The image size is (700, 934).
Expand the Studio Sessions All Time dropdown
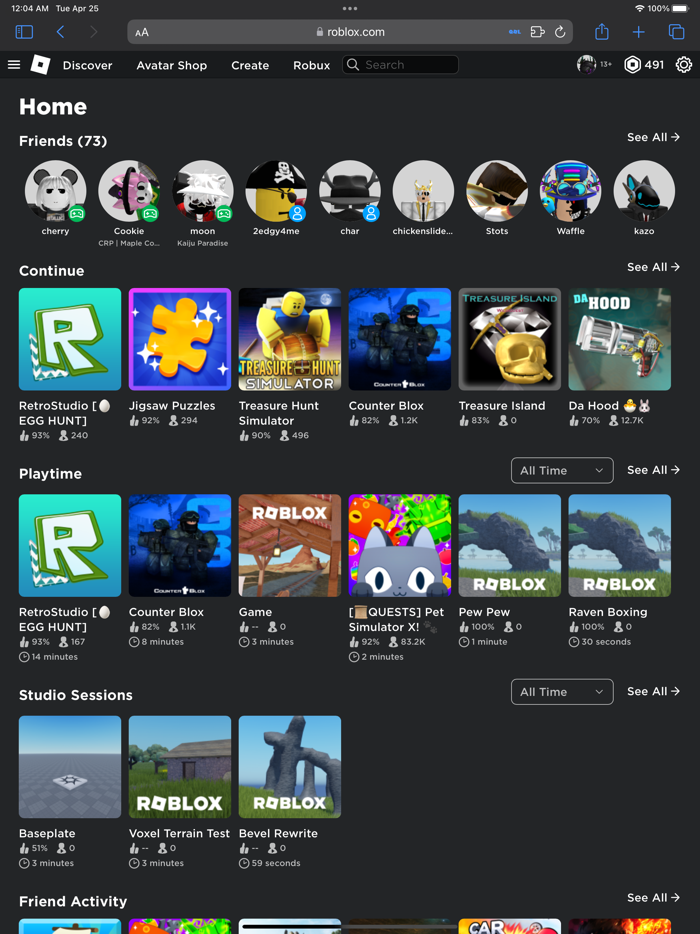[562, 692]
